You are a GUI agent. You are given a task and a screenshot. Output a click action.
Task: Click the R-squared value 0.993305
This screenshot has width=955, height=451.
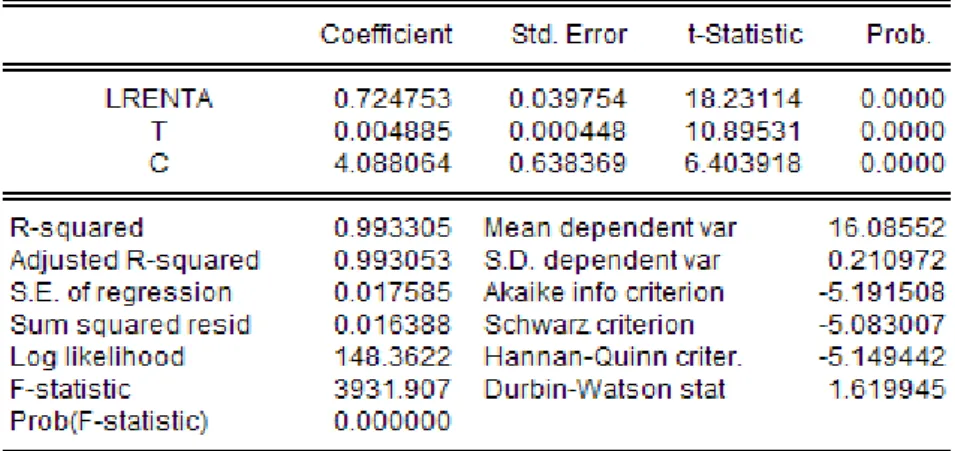click(x=392, y=228)
